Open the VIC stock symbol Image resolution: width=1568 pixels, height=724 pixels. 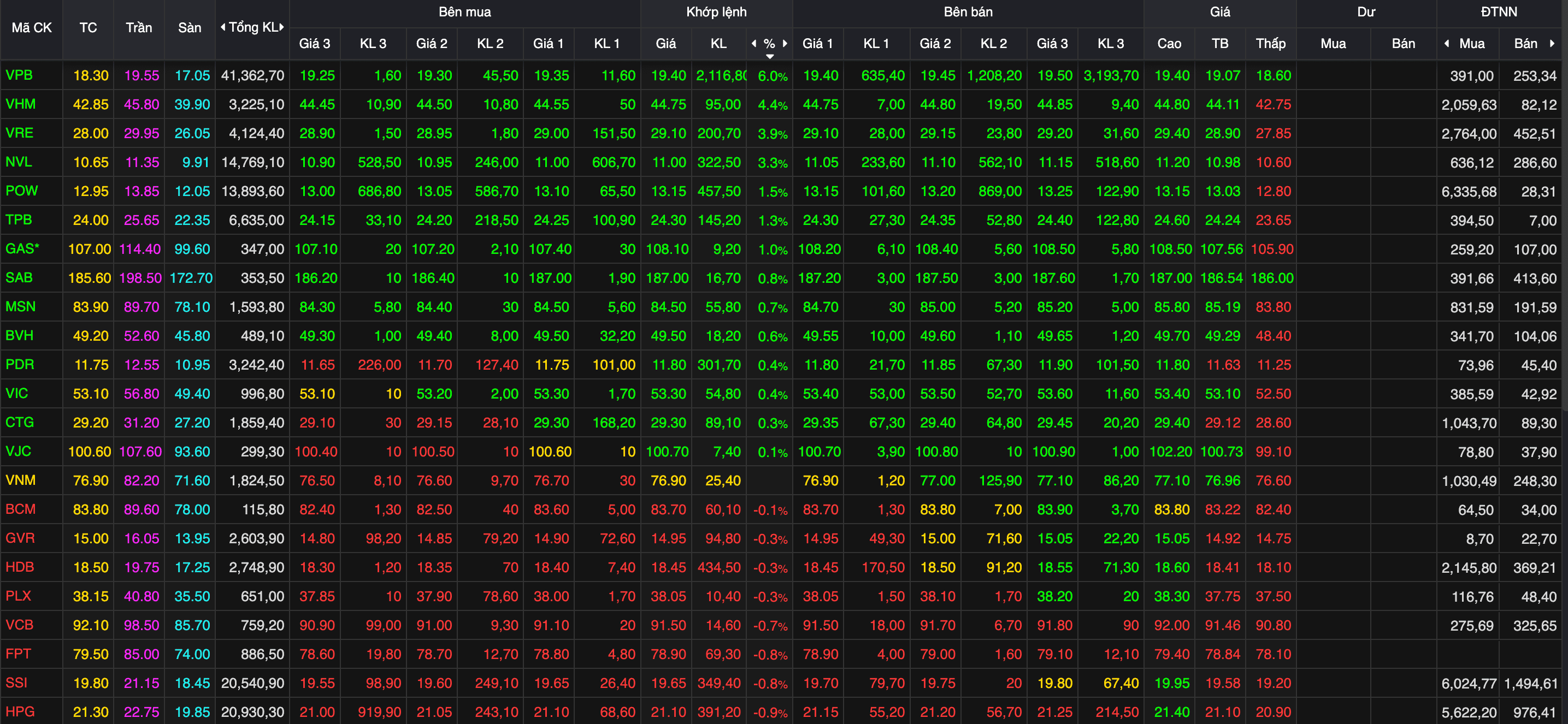tap(16, 393)
